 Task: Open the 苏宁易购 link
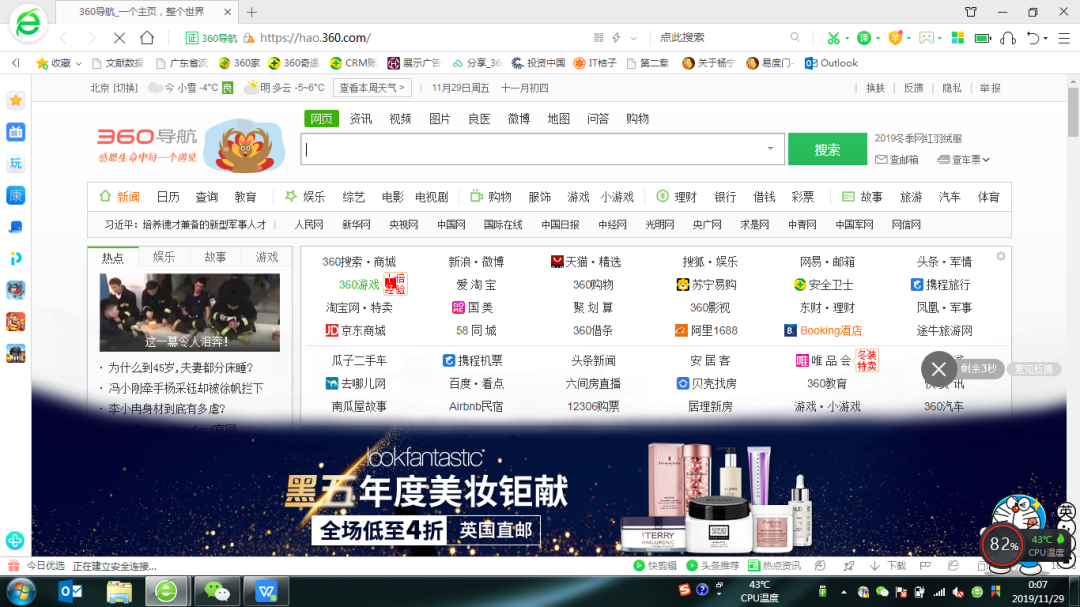[x=707, y=285]
